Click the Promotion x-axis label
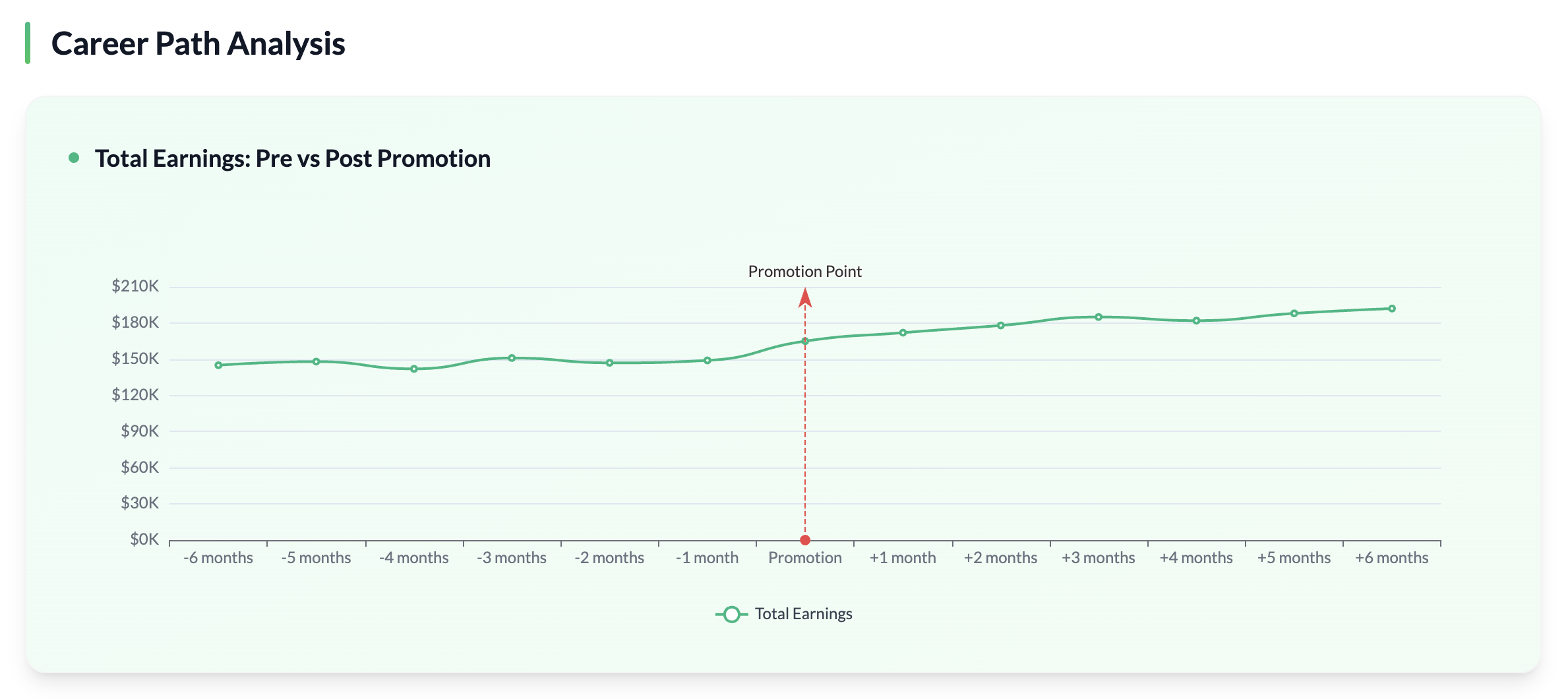Viewport: 1568px width, 699px height. point(805,558)
